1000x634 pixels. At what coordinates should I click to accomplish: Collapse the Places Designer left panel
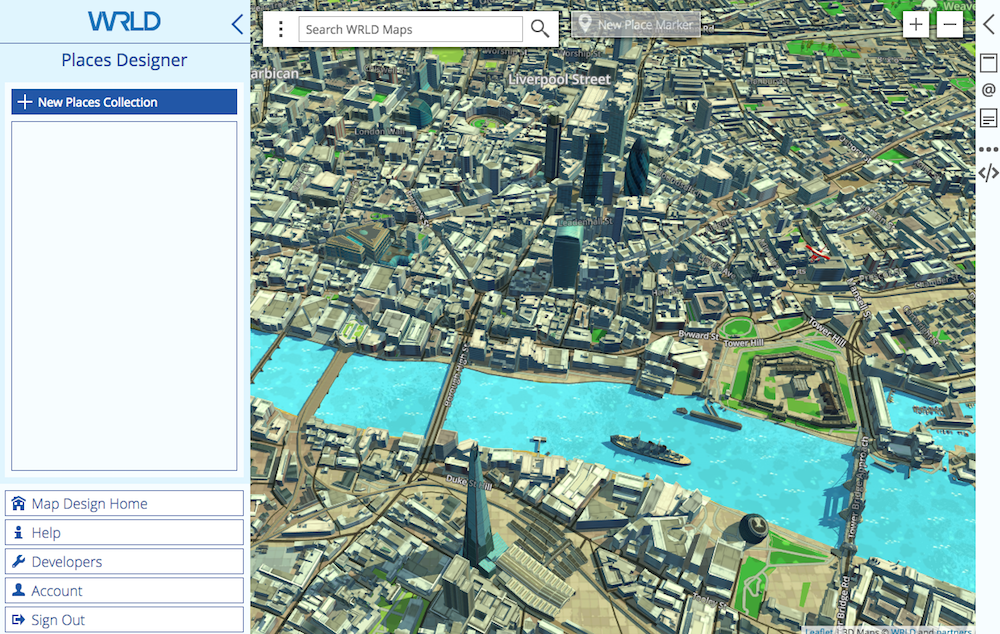pos(237,24)
